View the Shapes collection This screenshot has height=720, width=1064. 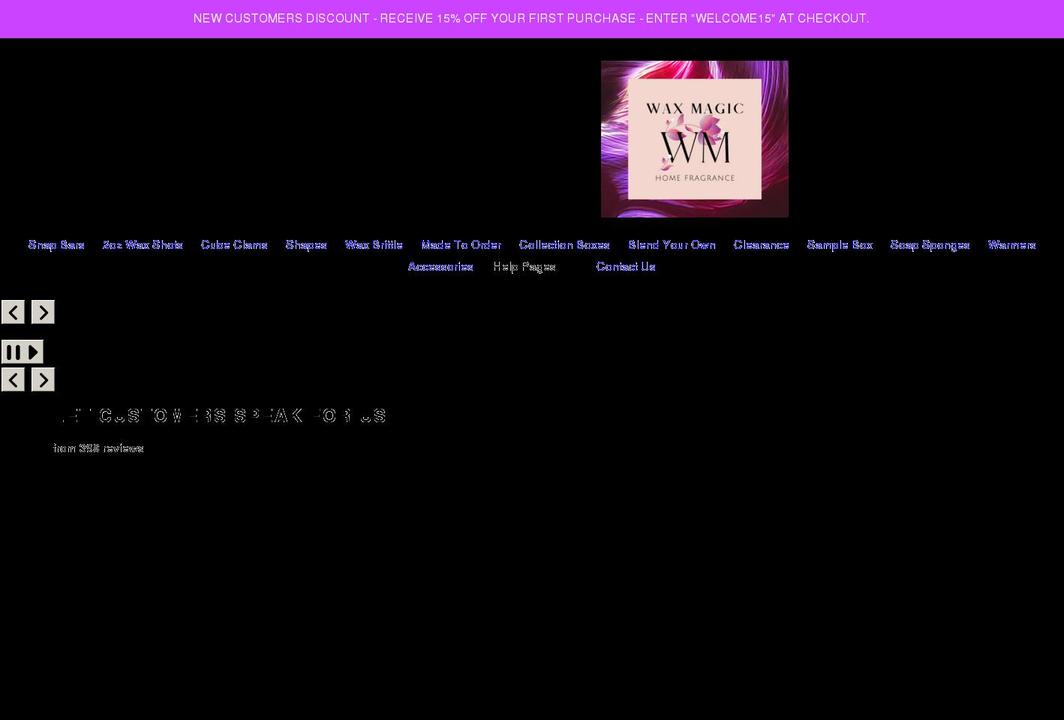(306, 244)
